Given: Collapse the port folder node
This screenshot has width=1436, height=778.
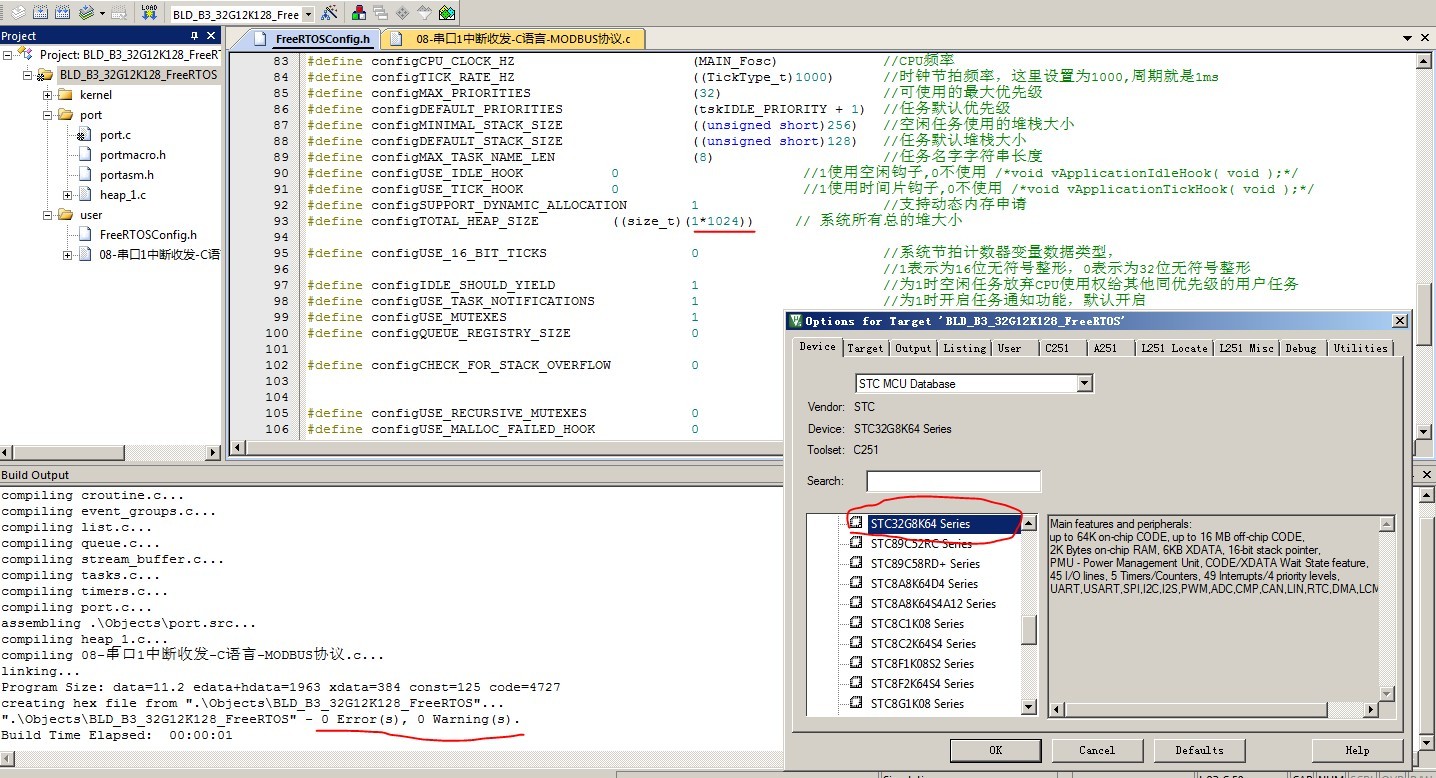Looking at the screenshot, I should pyautogui.click(x=48, y=114).
